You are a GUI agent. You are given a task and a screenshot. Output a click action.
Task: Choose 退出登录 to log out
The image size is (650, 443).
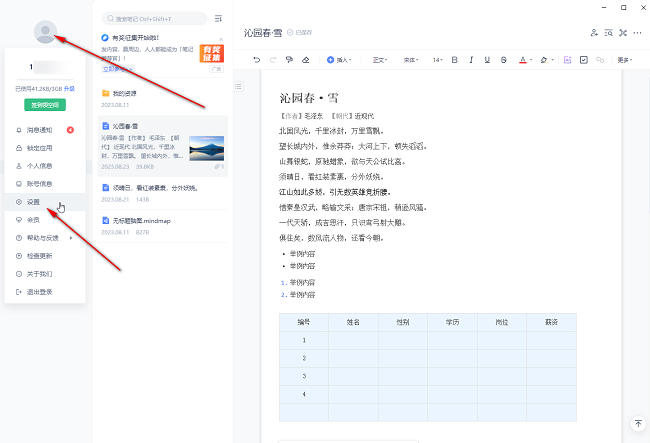(x=45, y=292)
